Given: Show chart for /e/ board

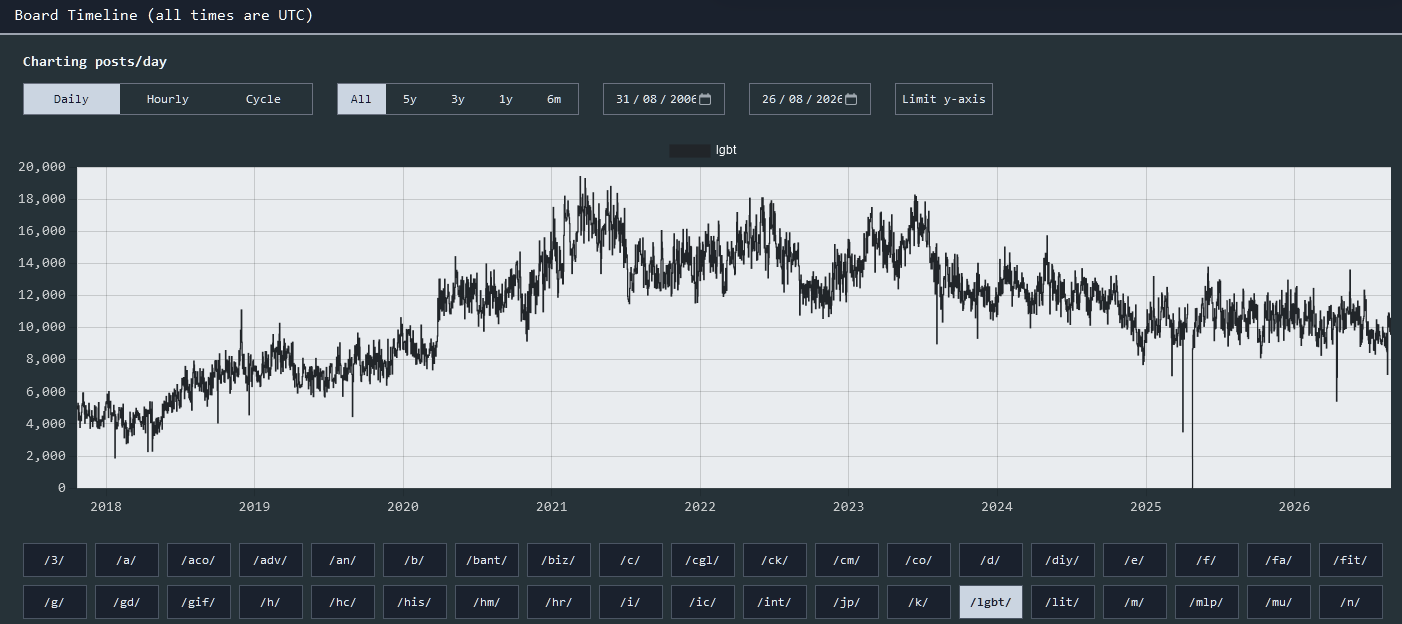Looking at the screenshot, I should pyautogui.click(x=1135, y=560).
